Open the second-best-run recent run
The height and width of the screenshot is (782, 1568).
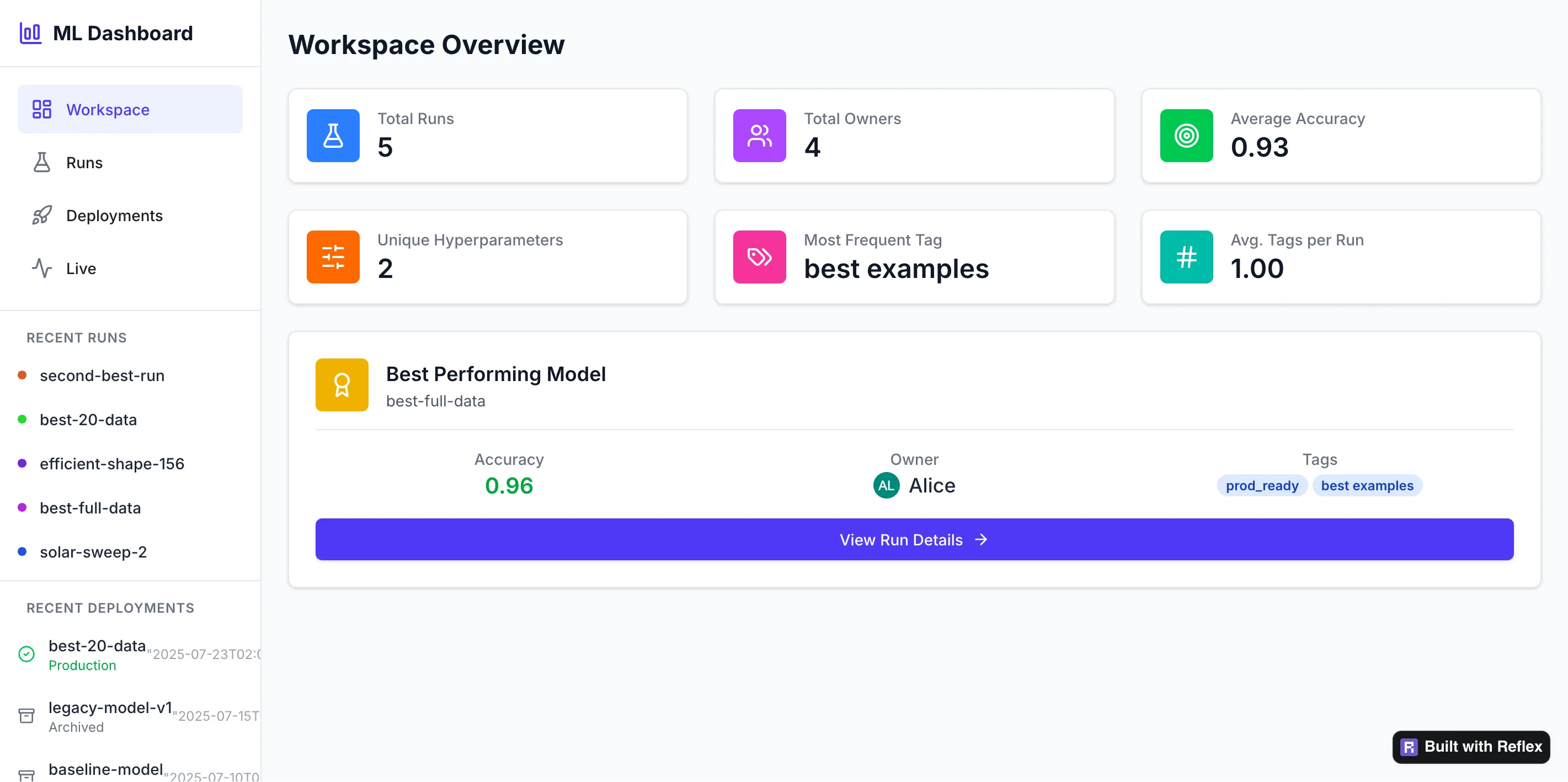[102, 376]
